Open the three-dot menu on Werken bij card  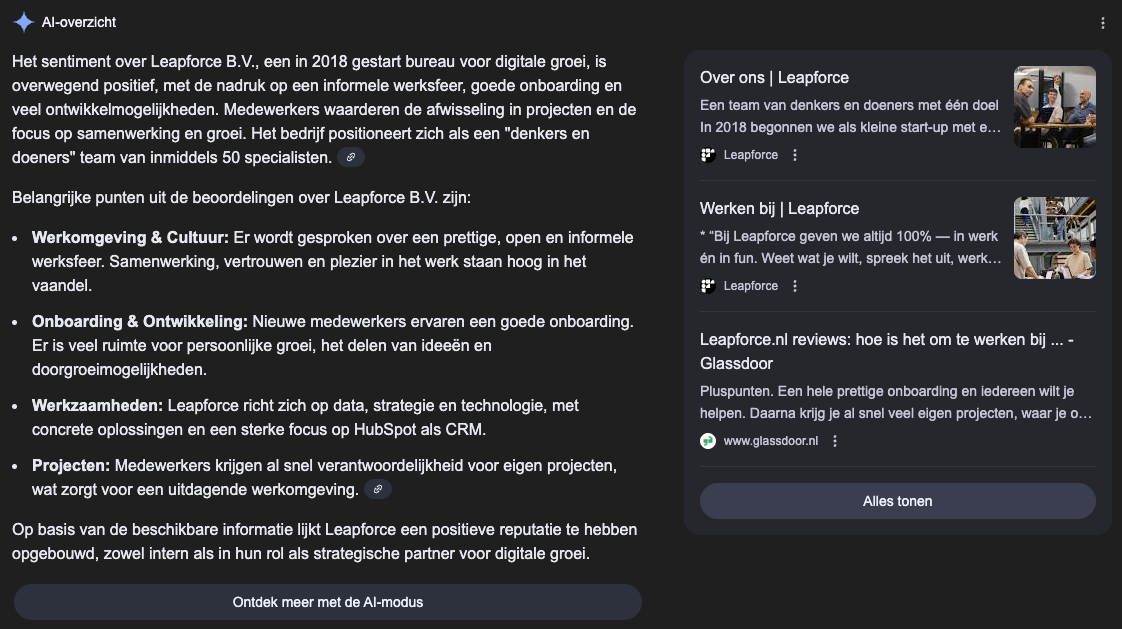(x=795, y=285)
